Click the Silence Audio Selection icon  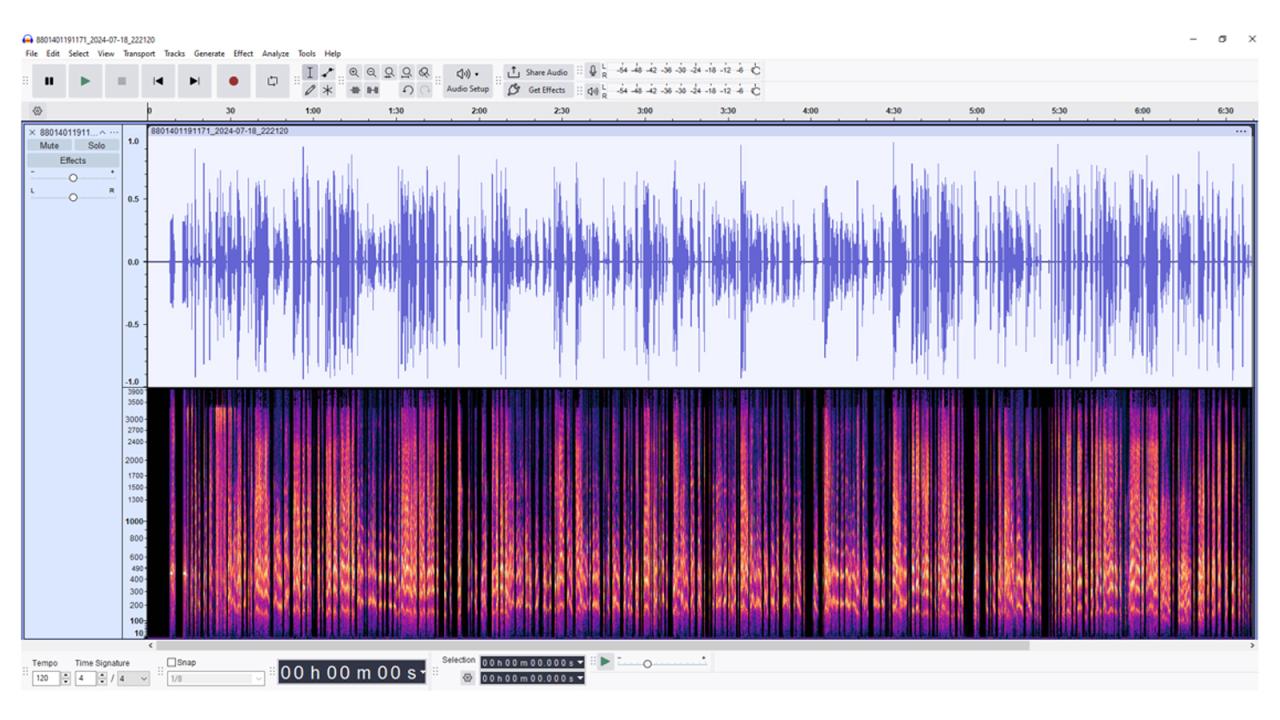point(373,89)
